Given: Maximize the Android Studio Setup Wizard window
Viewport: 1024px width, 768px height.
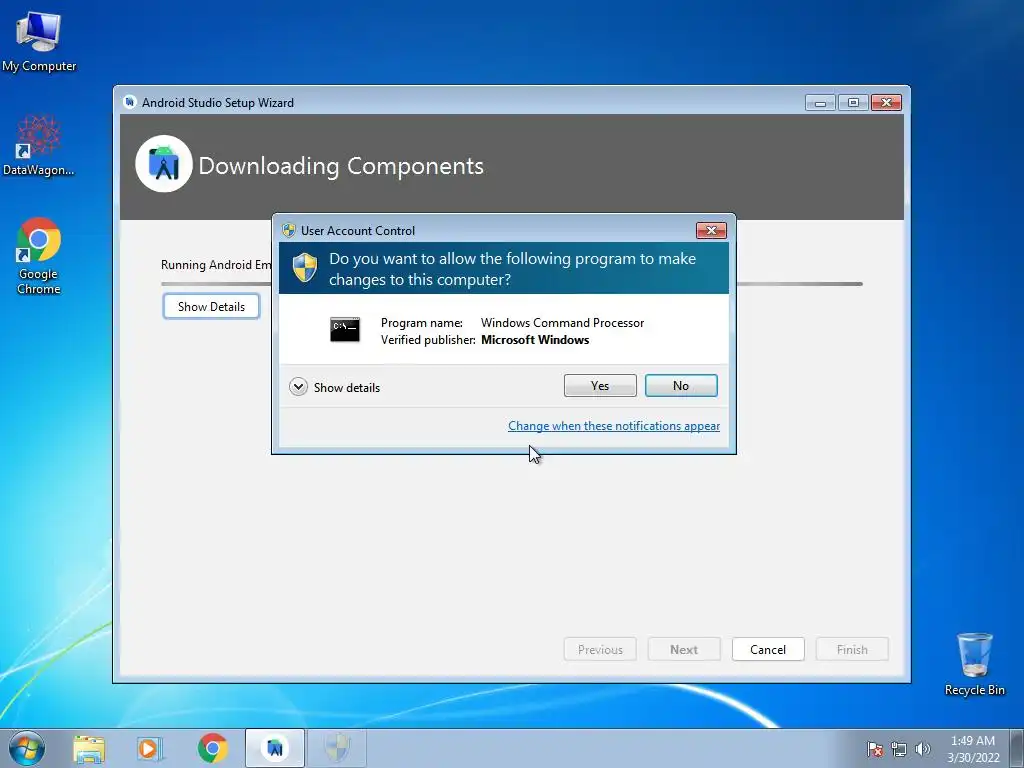Looking at the screenshot, I should pyautogui.click(x=853, y=103).
